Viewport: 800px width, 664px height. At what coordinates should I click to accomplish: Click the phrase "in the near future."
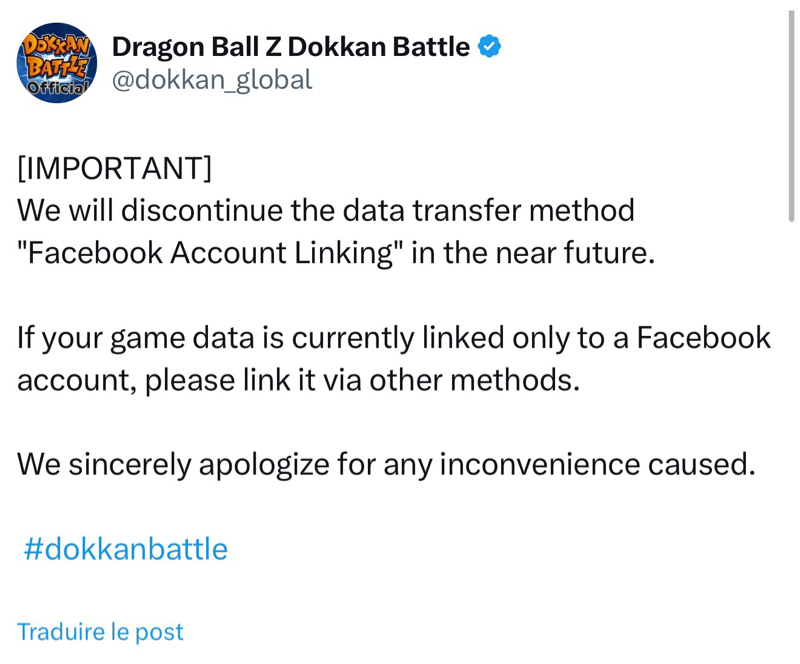click(533, 253)
